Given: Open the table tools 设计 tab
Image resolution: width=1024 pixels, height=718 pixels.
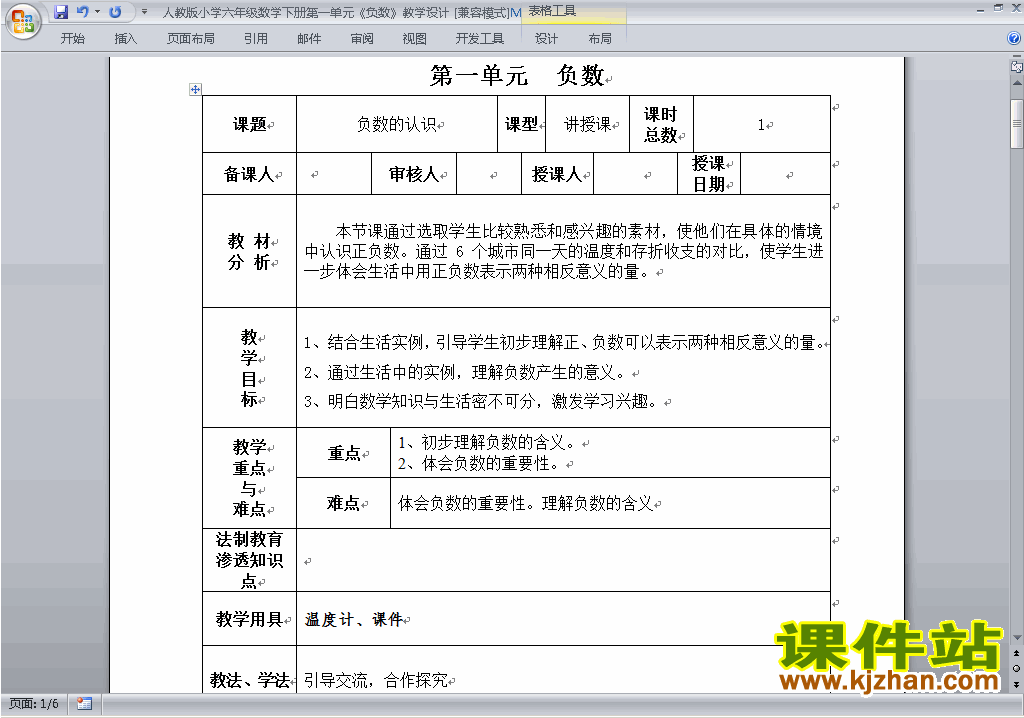Looking at the screenshot, I should pyautogui.click(x=546, y=39).
